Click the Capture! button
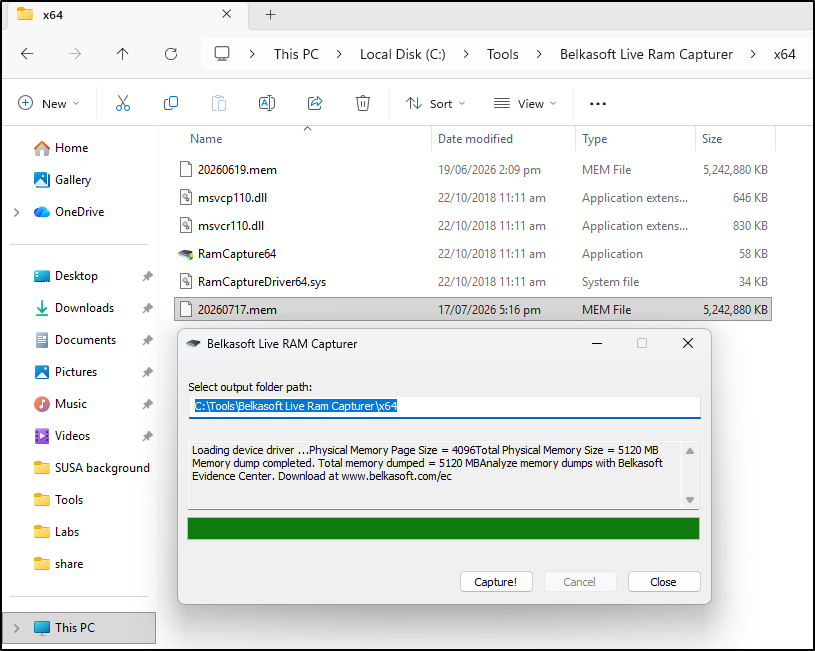The image size is (815, 651). (x=496, y=582)
